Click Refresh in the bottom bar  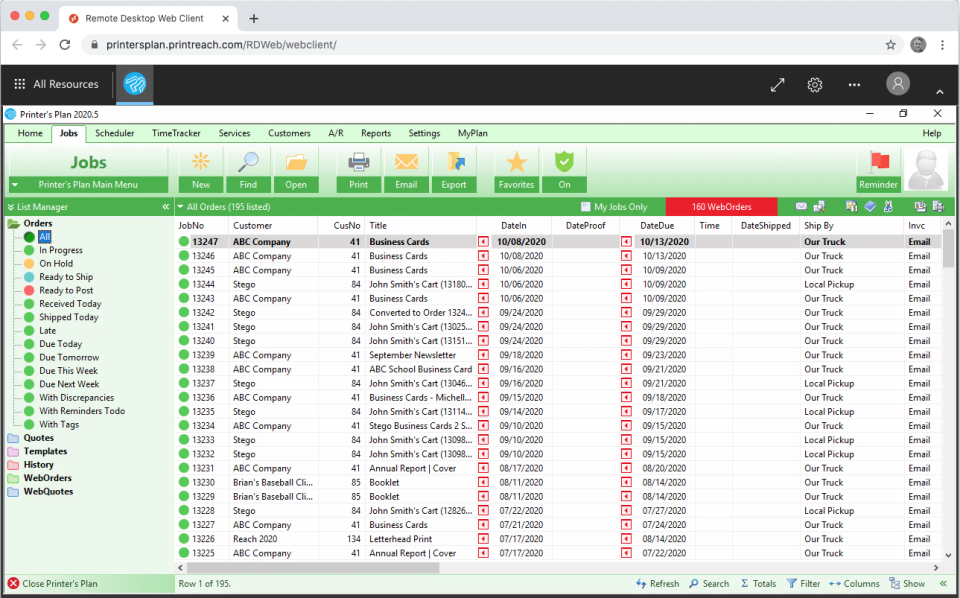658,584
